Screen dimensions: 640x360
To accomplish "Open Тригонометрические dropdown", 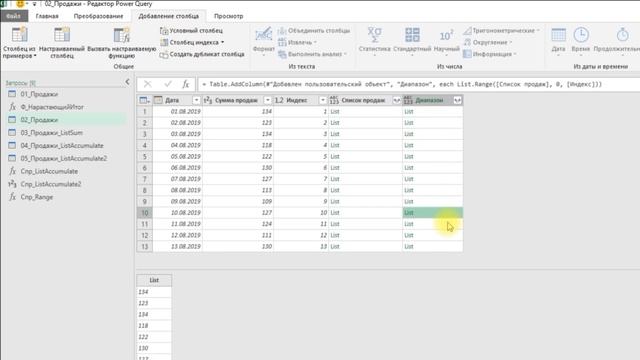I will pyautogui.click(x=502, y=31).
